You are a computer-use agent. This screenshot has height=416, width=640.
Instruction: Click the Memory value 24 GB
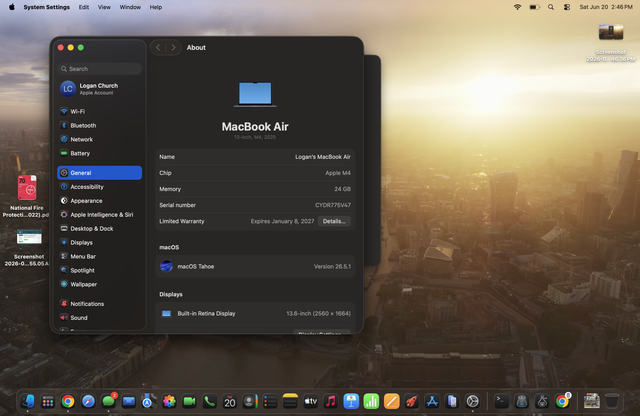[x=342, y=189]
